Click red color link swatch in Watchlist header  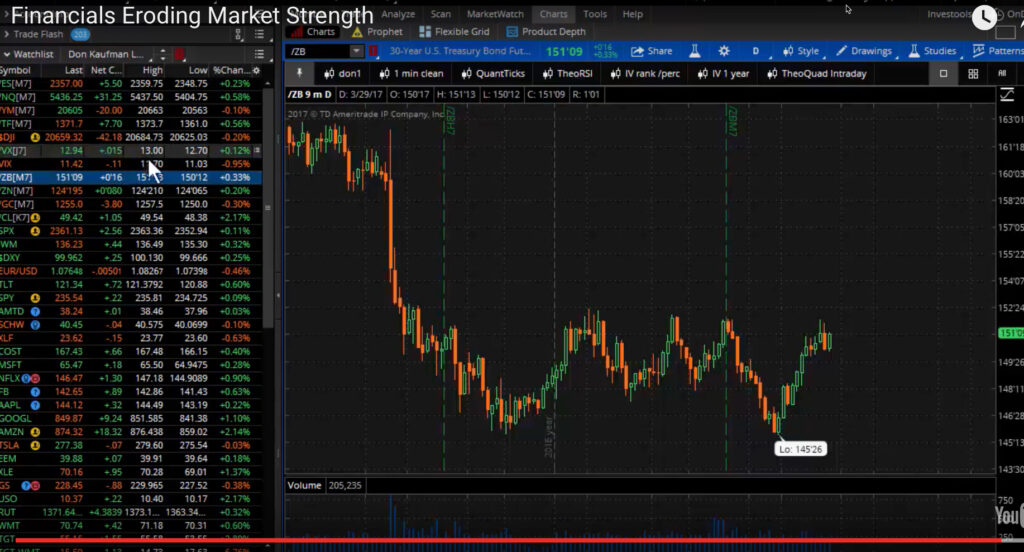click(x=179, y=54)
